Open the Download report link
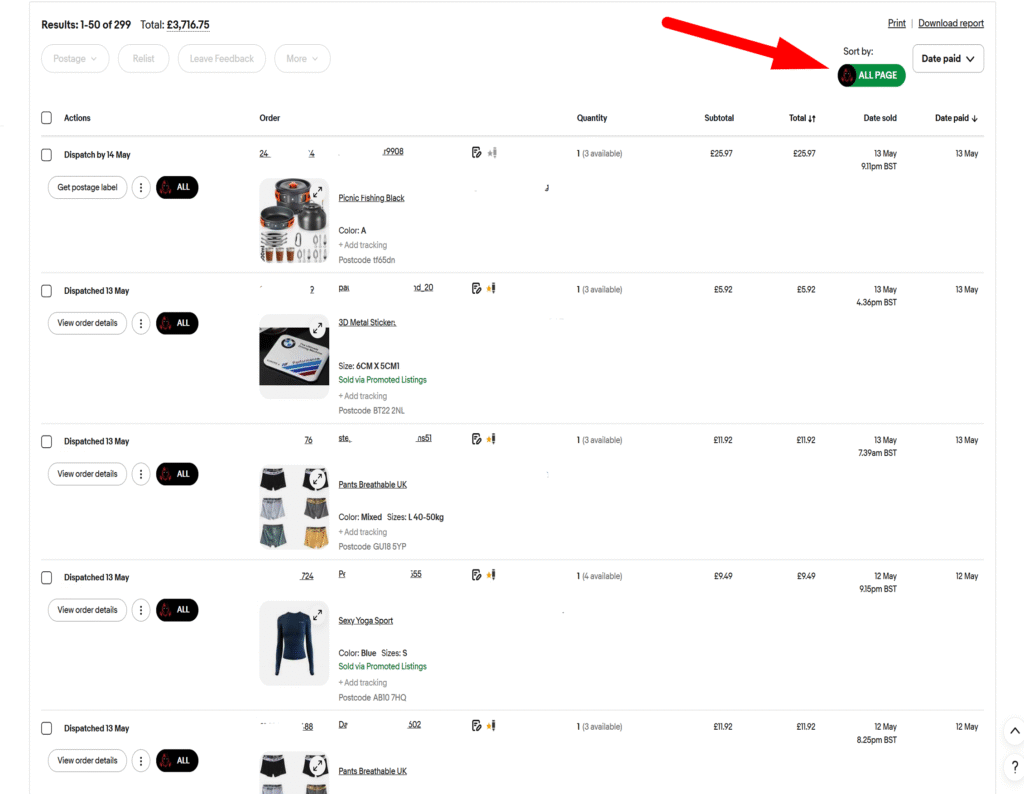Viewport: 1024px width, 794px height. coord(950,23)
